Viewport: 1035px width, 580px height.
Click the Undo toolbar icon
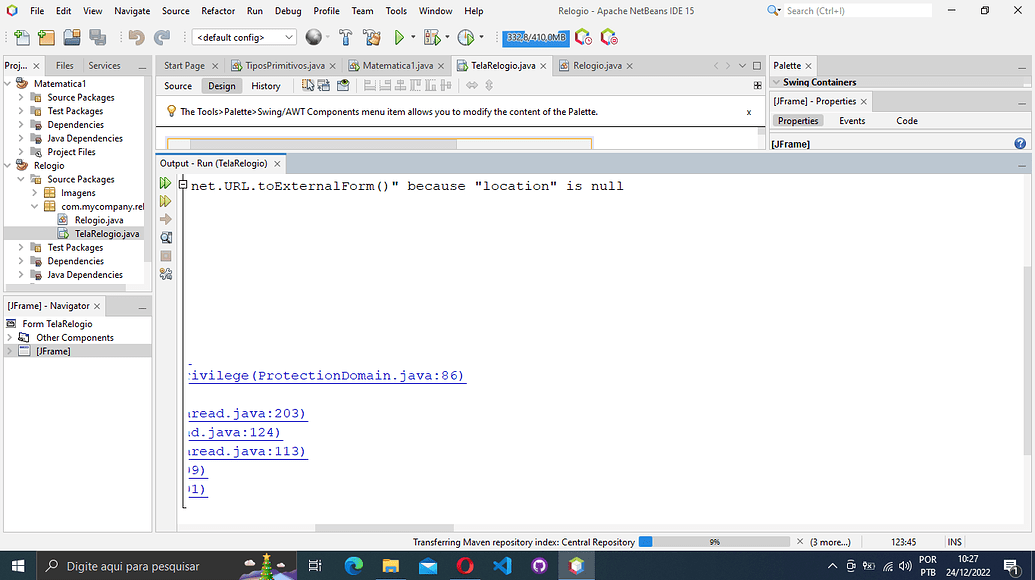(138, 37)
